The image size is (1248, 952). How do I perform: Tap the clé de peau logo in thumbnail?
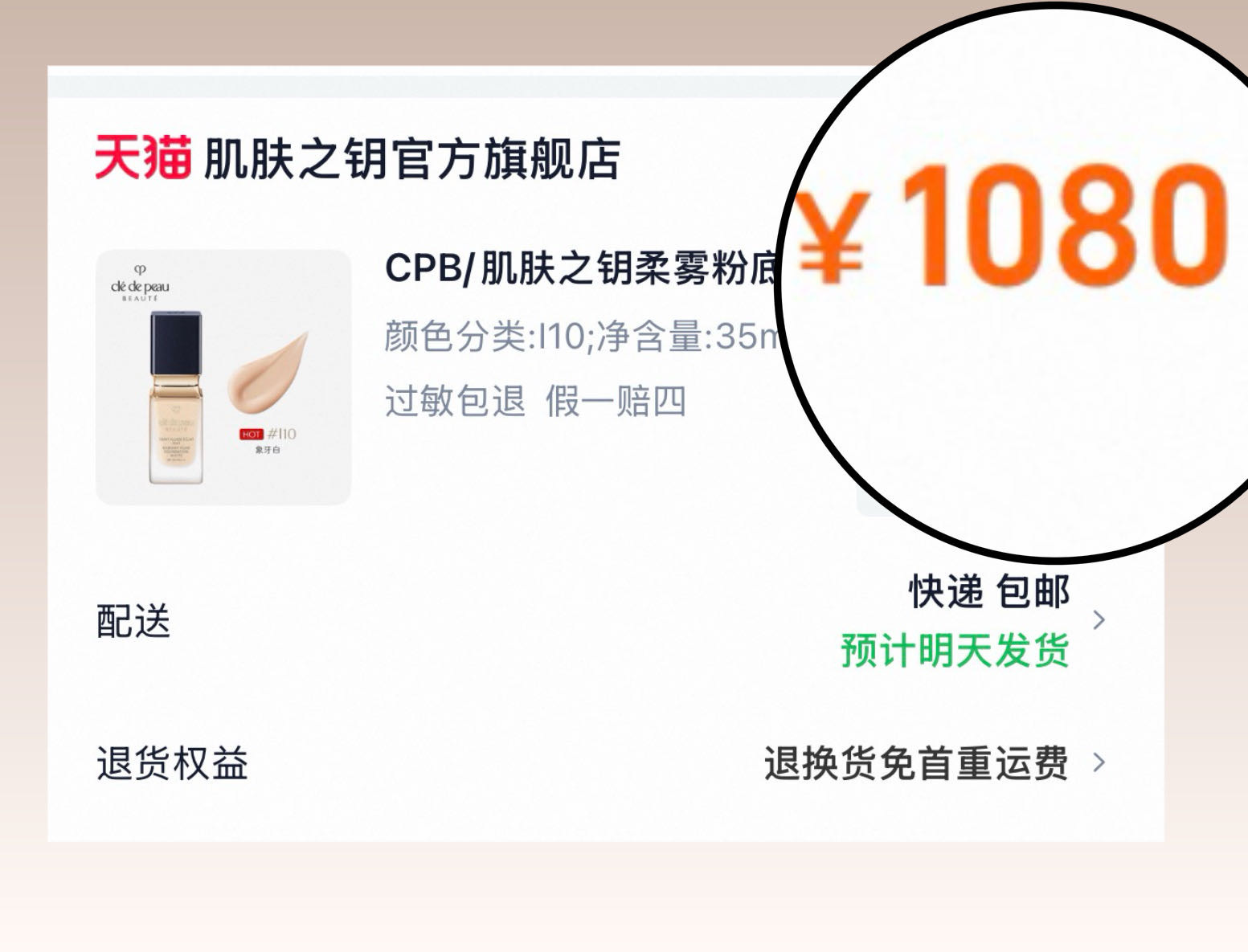pos(140,282)
